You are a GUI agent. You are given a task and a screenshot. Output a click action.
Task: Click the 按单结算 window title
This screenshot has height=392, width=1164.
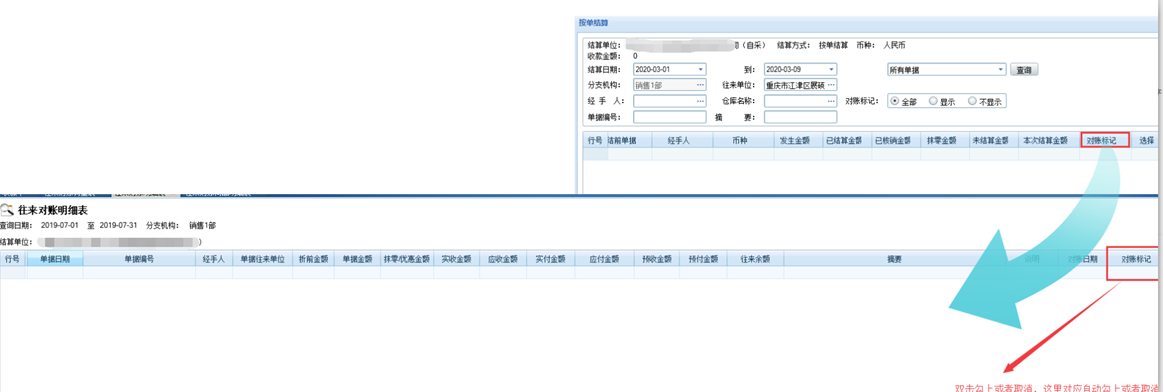594,23
